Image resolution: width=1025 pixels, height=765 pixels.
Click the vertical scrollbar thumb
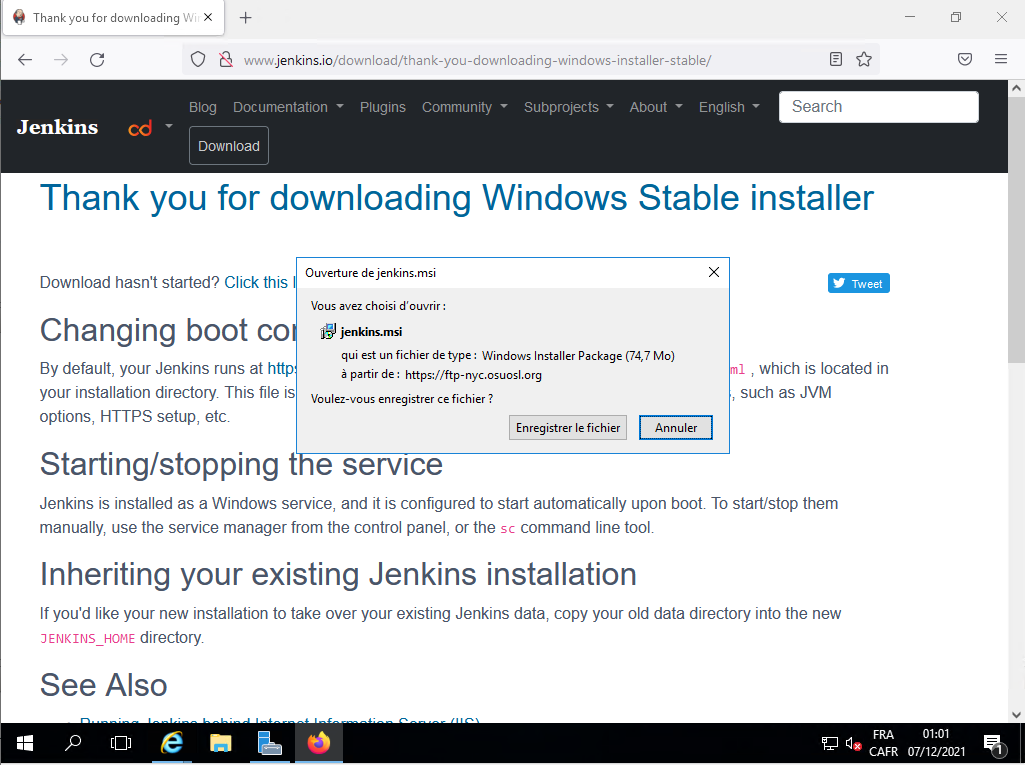(x=1016, y=229)
